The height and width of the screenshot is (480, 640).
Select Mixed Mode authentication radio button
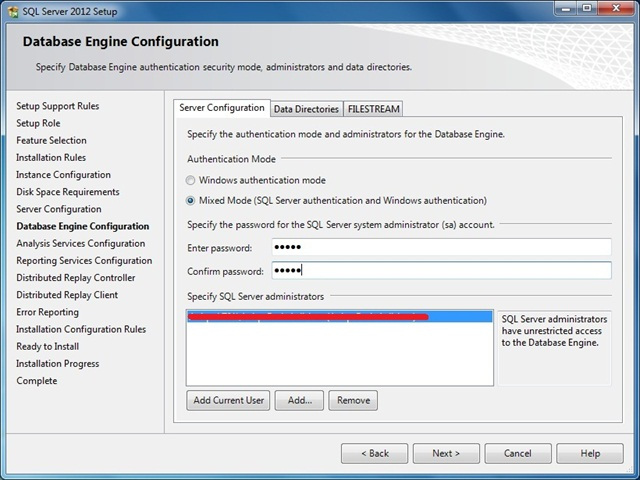point(190,200)
